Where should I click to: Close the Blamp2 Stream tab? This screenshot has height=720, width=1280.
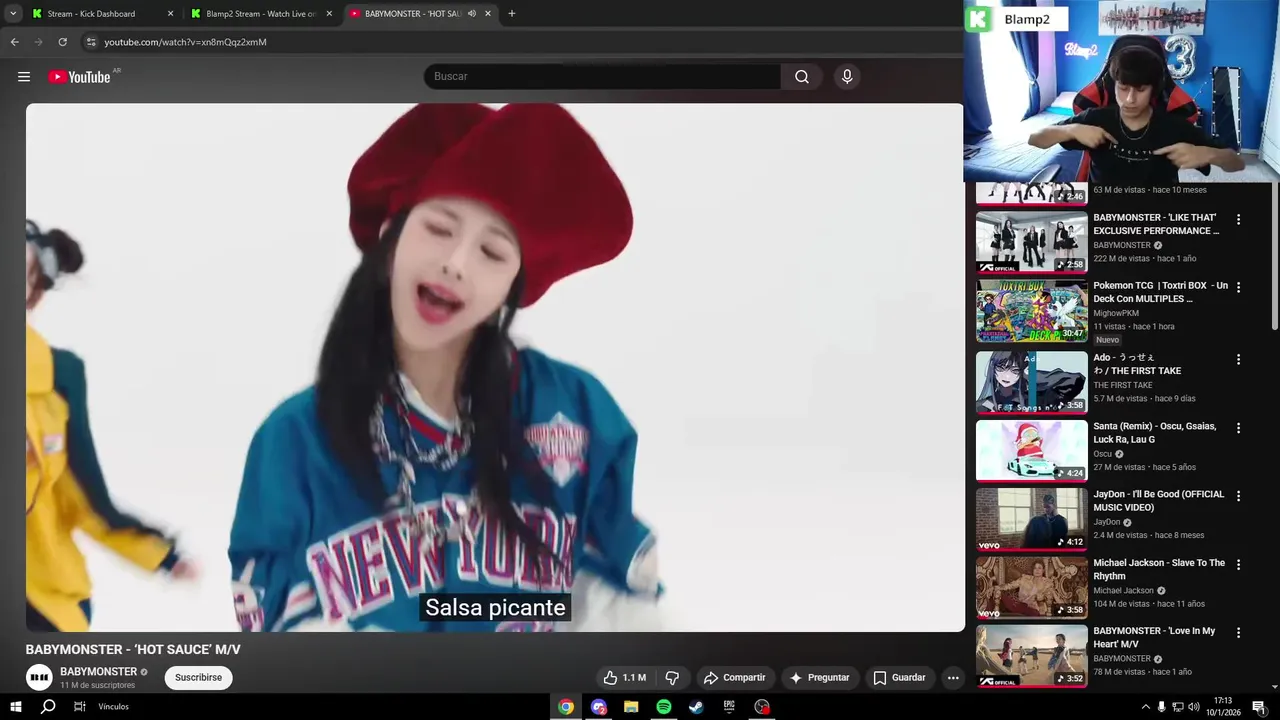[x=329, y=14]
